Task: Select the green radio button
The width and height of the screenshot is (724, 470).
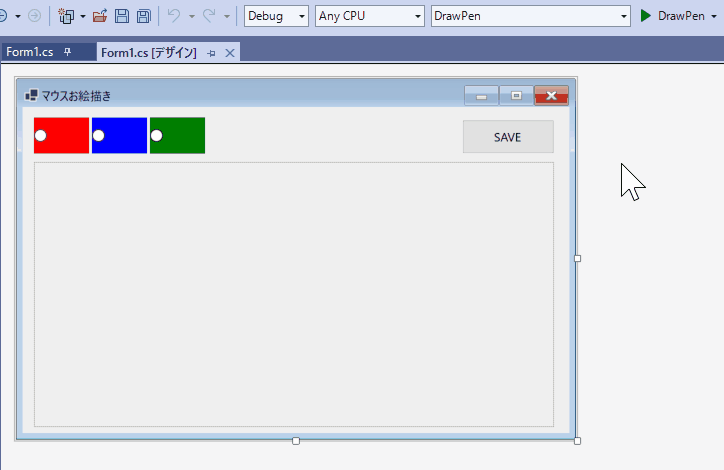Action: pos(157,135)
